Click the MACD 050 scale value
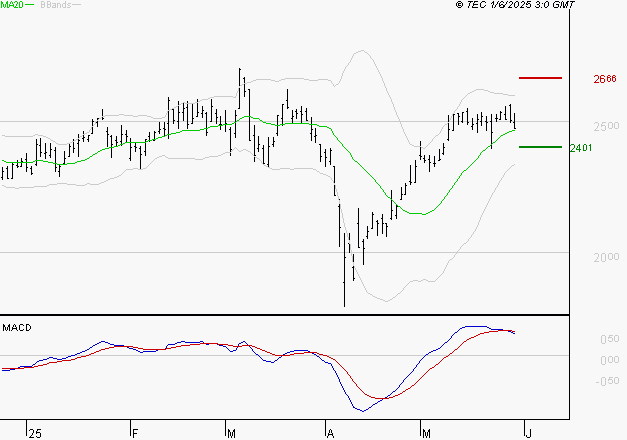The width and height of the screenshot is (627, 440). 609,339
